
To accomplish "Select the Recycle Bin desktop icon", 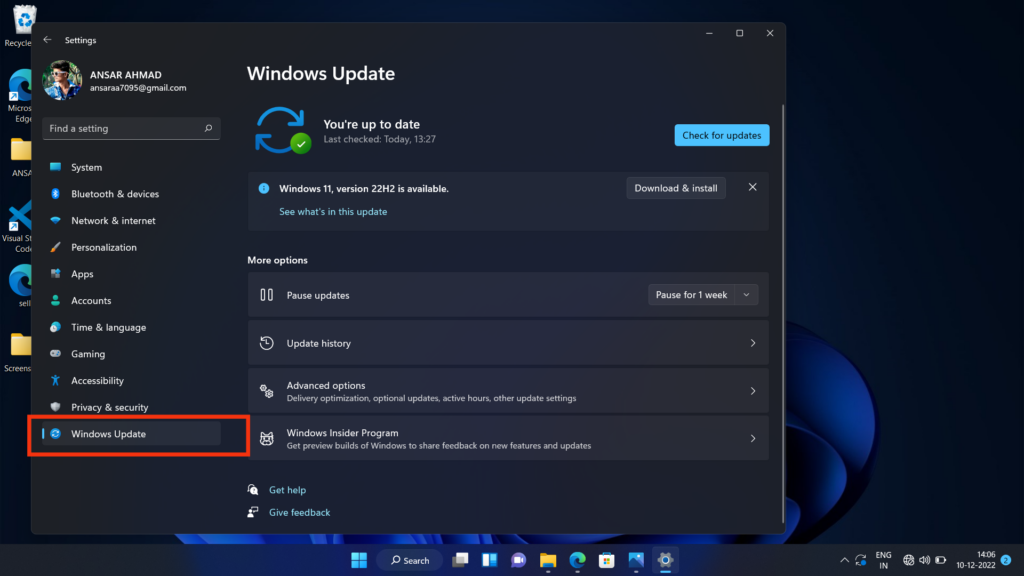I will [x=22, y=26].
